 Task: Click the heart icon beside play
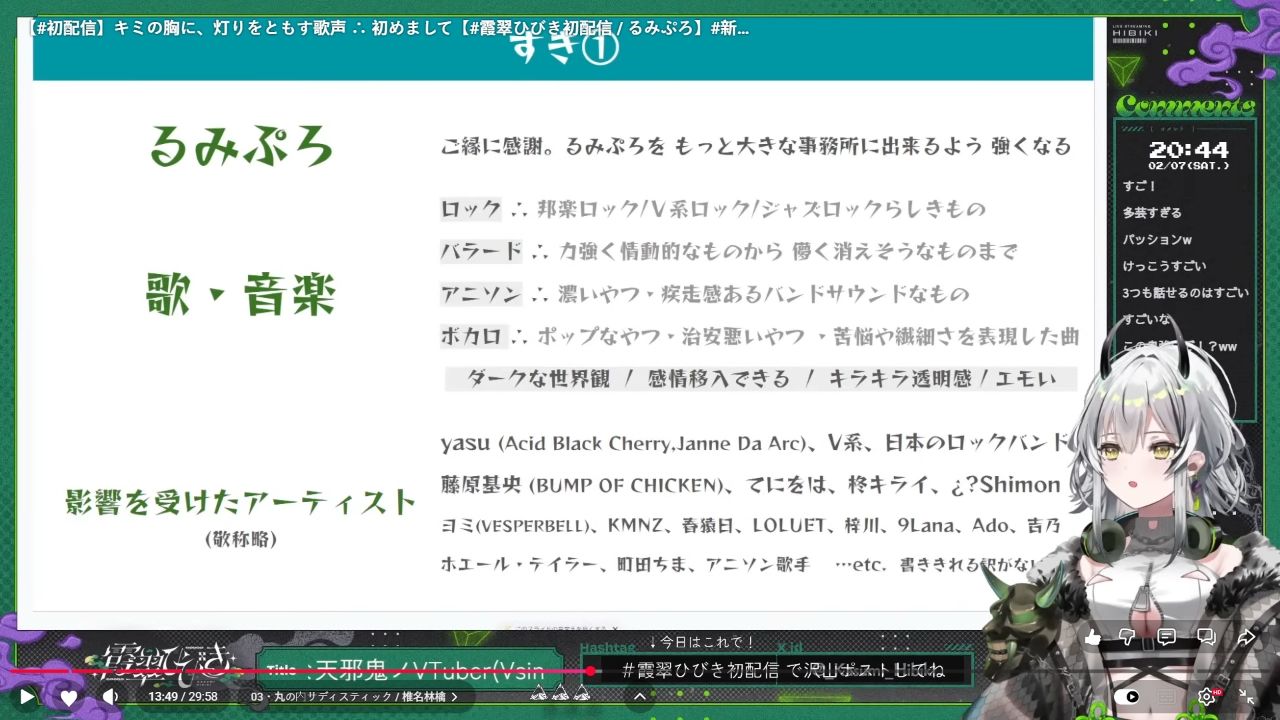tap(68, 697)
